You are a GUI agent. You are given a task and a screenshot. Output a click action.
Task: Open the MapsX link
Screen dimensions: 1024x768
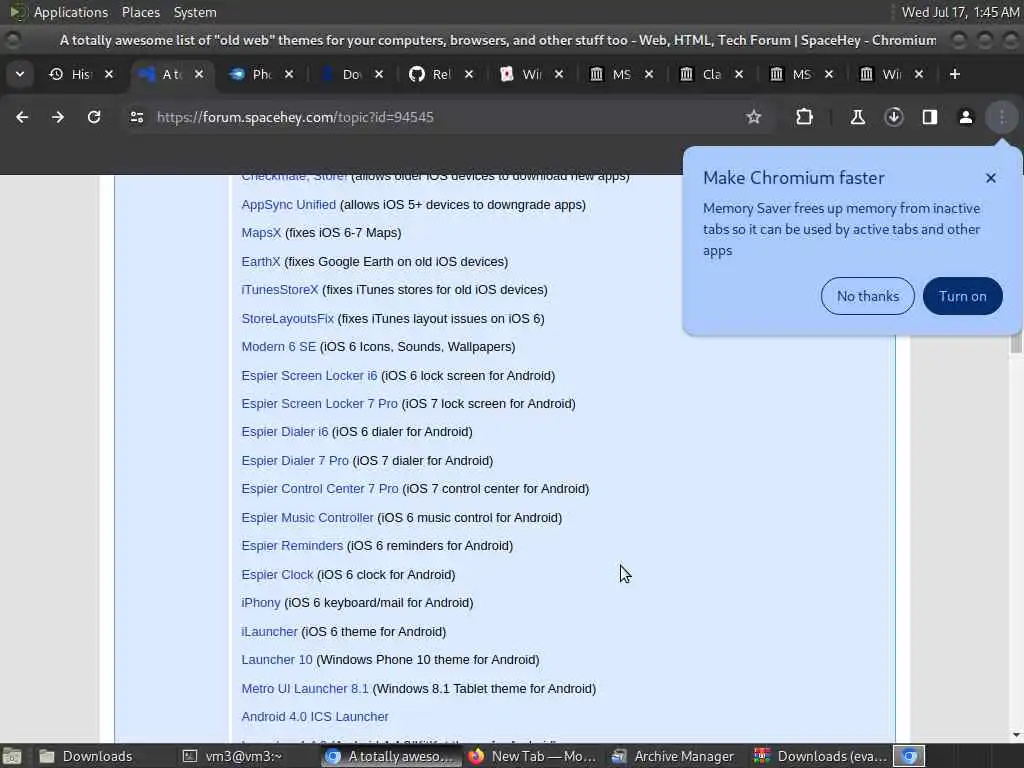point(261,232)
